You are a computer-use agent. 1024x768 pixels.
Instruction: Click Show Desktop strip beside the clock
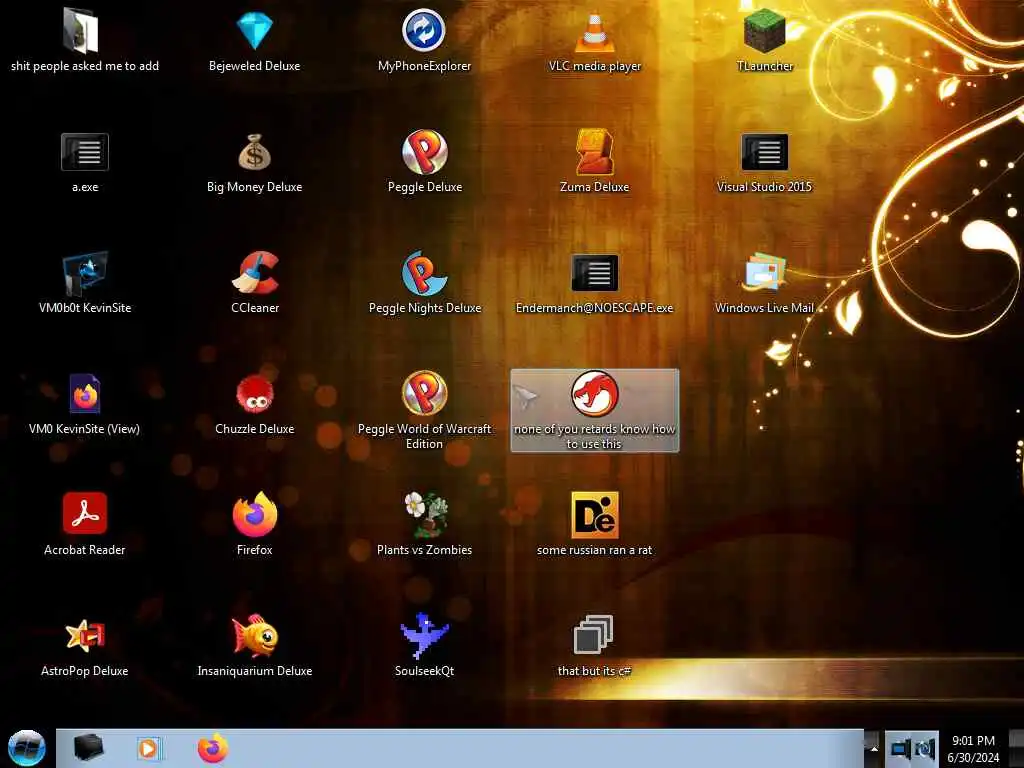pyautogui.click(x=1016, y=749)
